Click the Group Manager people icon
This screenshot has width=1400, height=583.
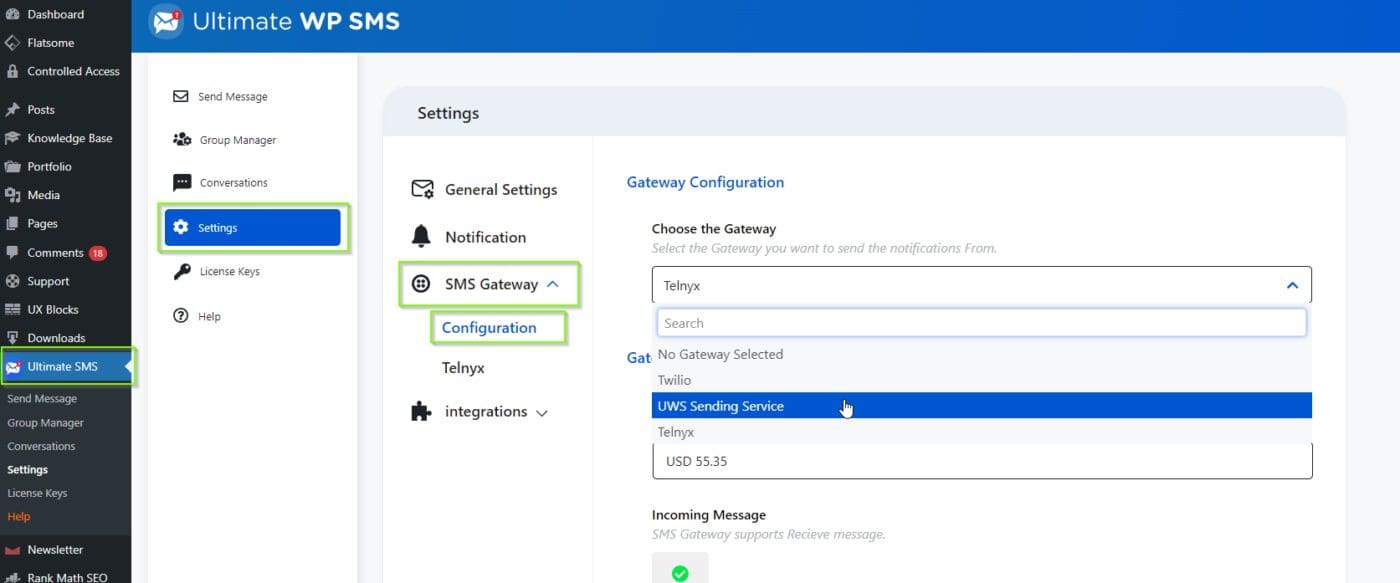[x=182, y=140]
